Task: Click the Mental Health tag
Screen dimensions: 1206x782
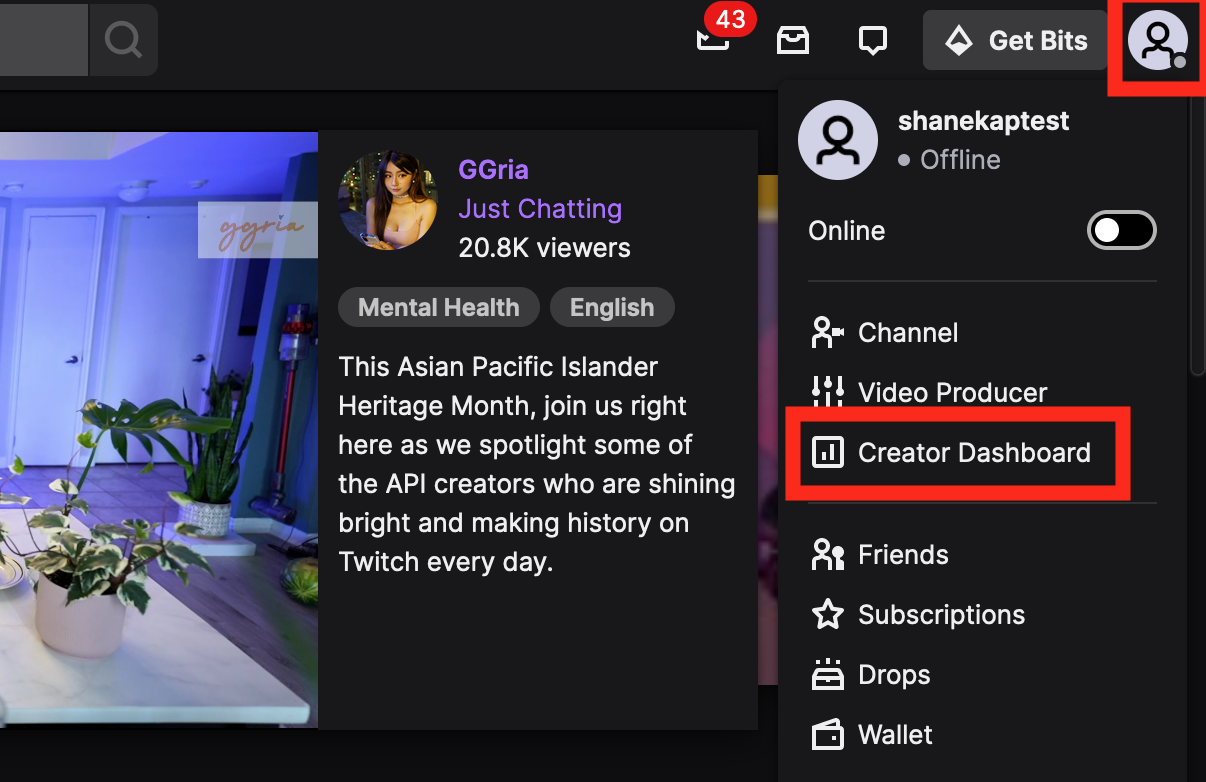Action: coord(438,308)
